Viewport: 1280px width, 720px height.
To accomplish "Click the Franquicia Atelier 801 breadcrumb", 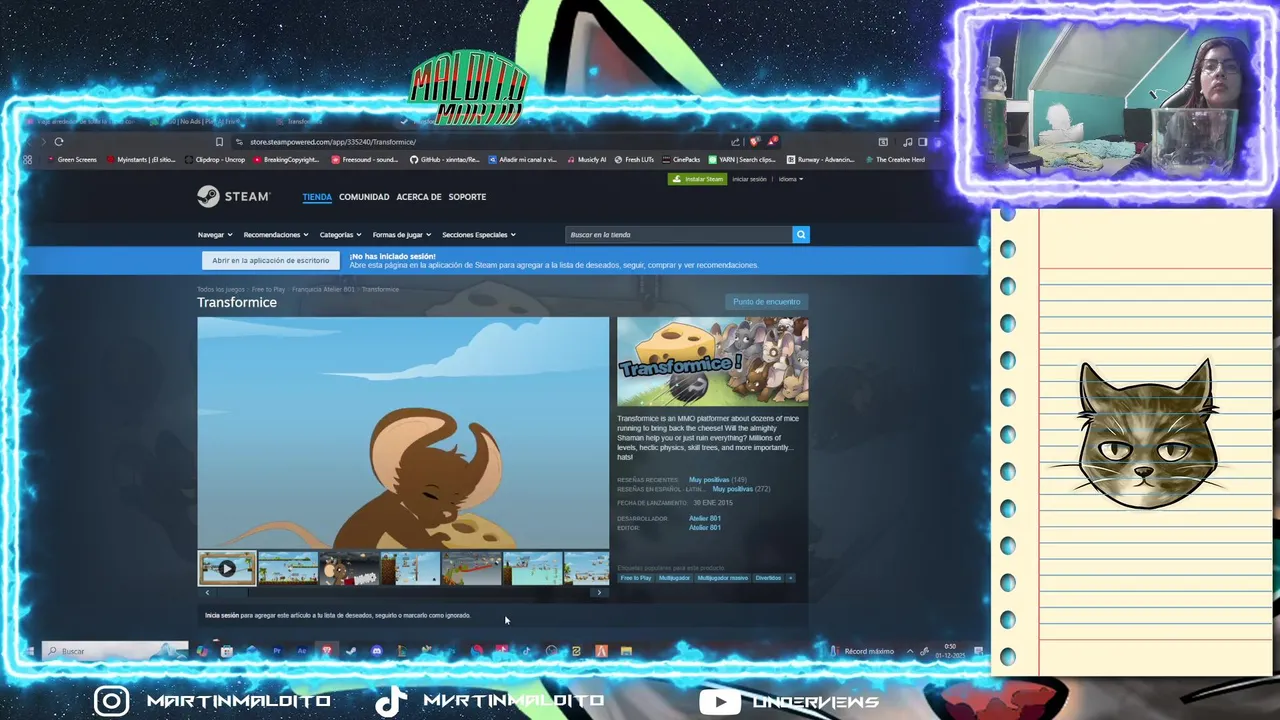I will click(323, 289).
